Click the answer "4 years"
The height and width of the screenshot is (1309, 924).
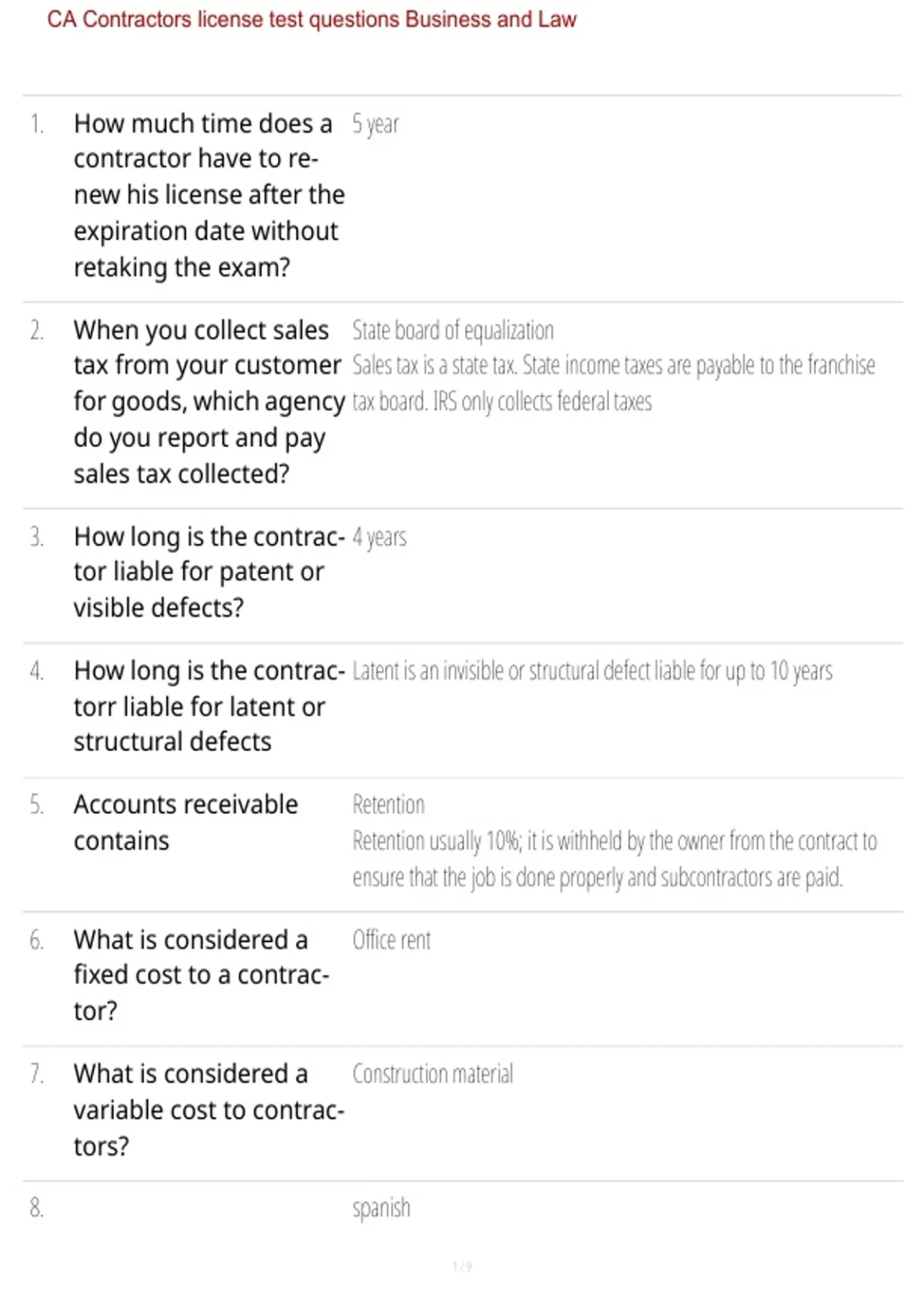[379, 537]
